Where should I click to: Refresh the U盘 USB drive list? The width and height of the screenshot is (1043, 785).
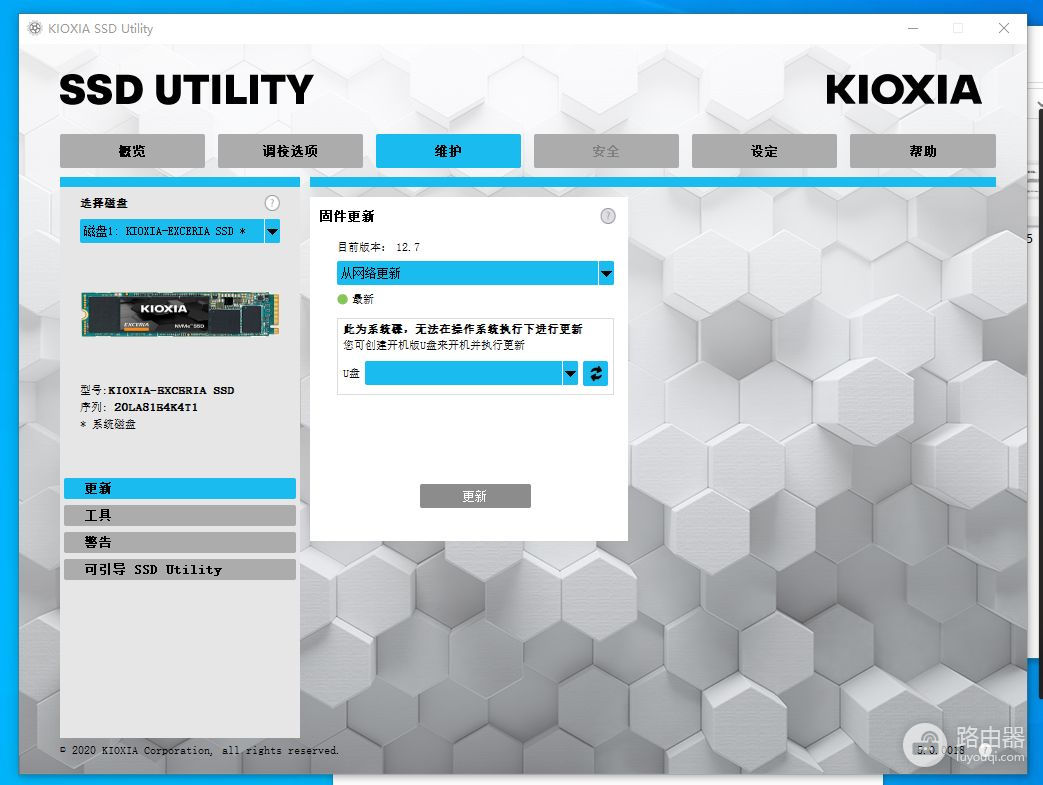tap(596, 373)
